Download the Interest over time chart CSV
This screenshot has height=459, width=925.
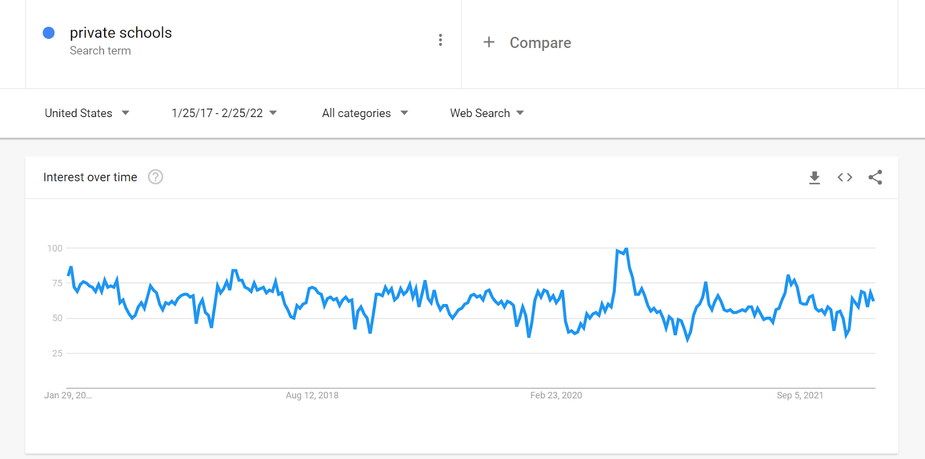click(x=815, y=177)
